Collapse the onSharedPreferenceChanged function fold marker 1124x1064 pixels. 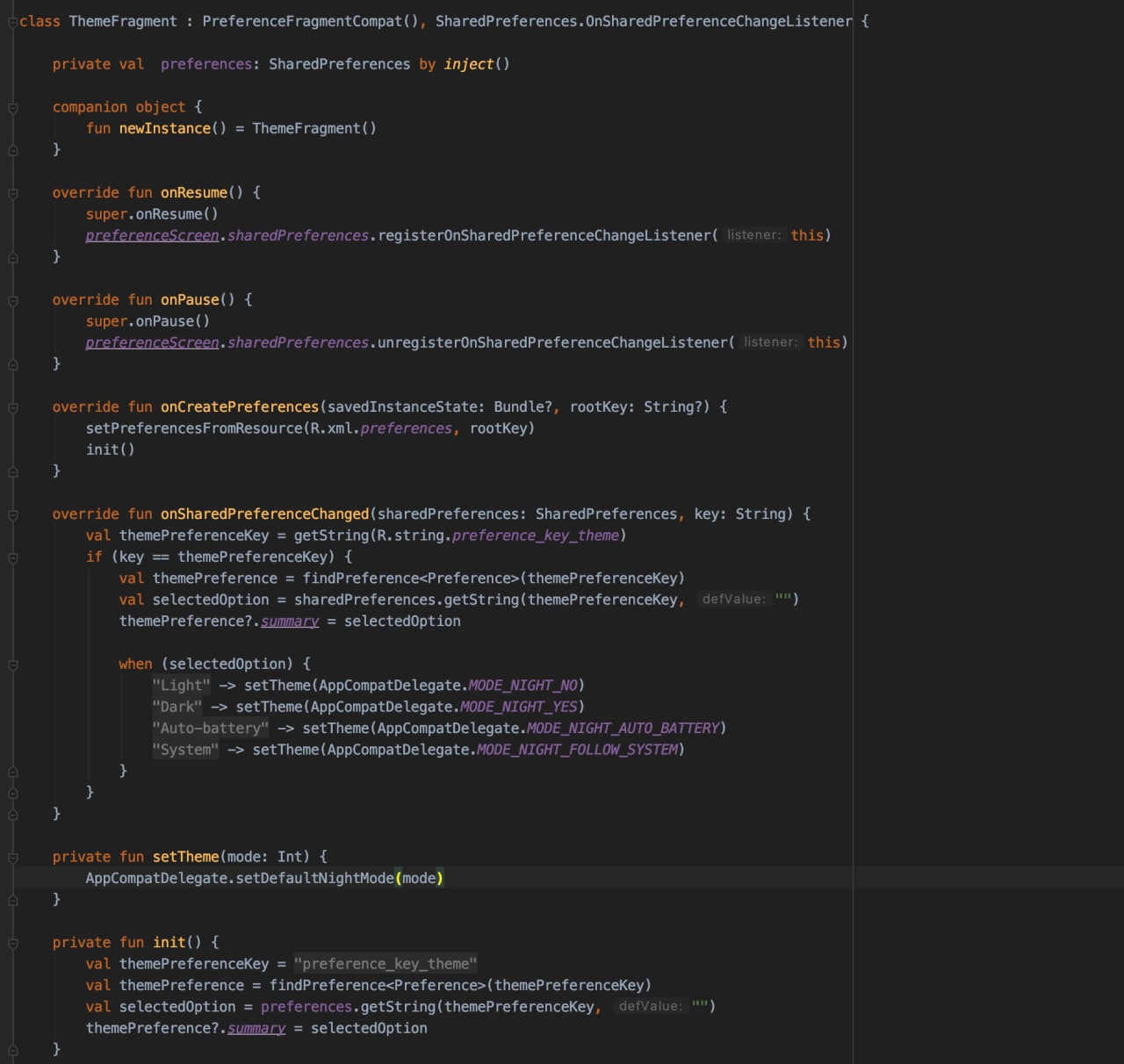coord(12,515)
